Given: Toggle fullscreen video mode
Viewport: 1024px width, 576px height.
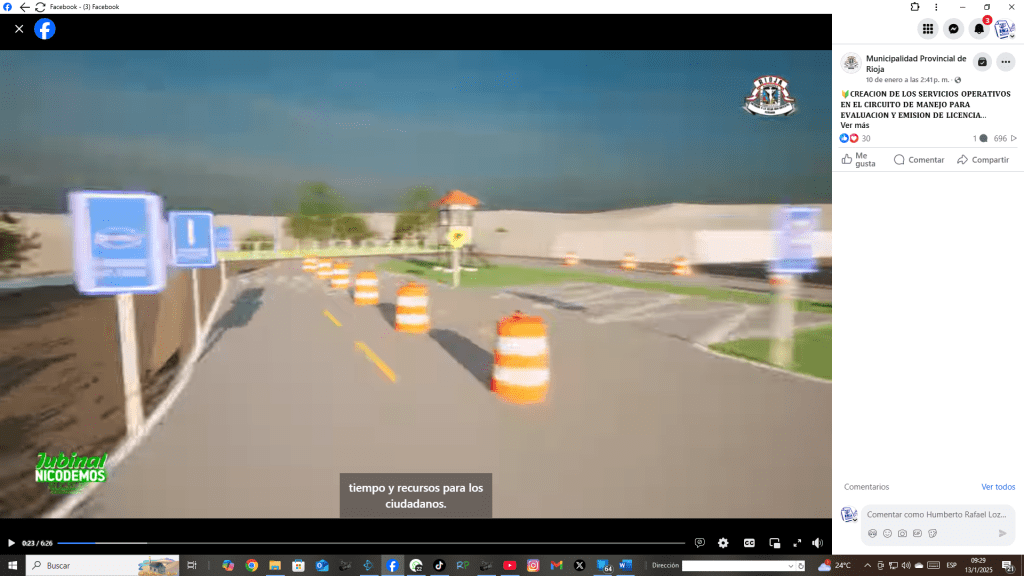Looking at the screenshot, I should pyautogui.click(x=797, y=543).
